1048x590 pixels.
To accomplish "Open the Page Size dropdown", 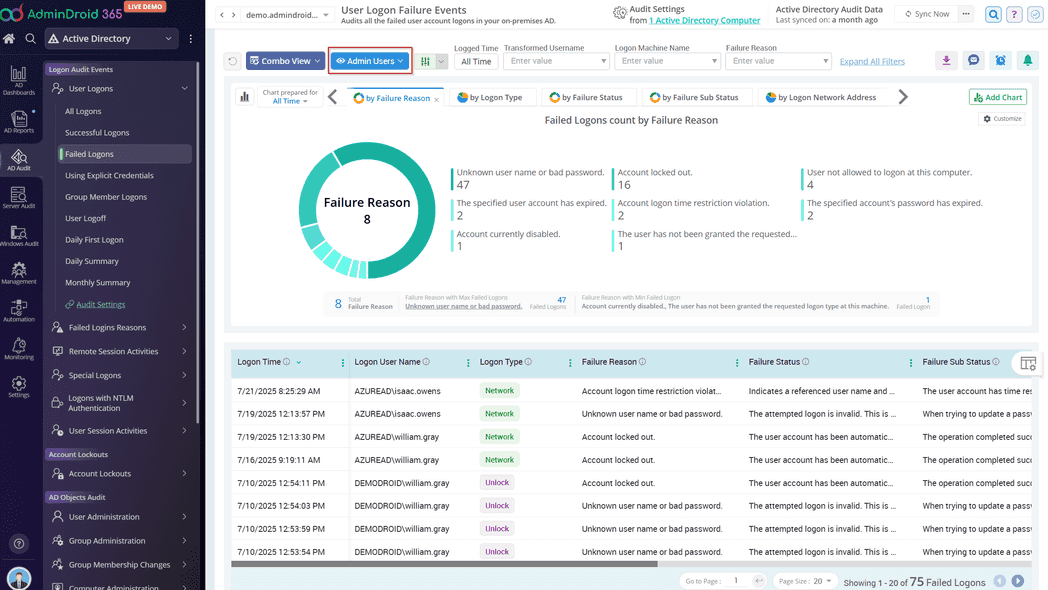I will point(805,581).
